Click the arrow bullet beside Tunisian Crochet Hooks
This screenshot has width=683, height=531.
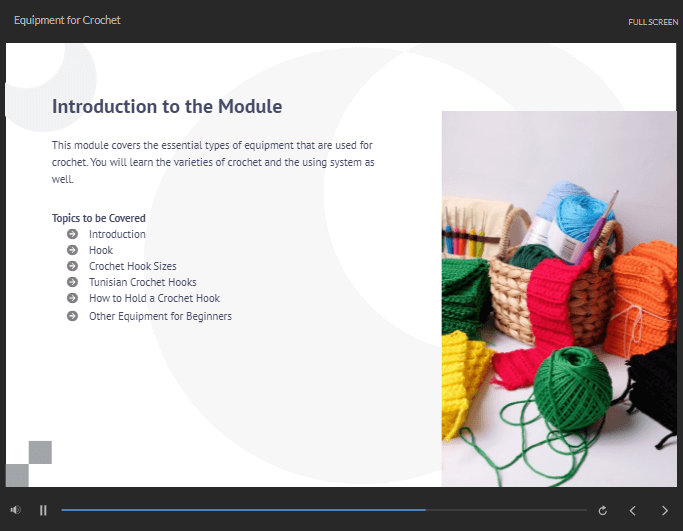(72, 282)
